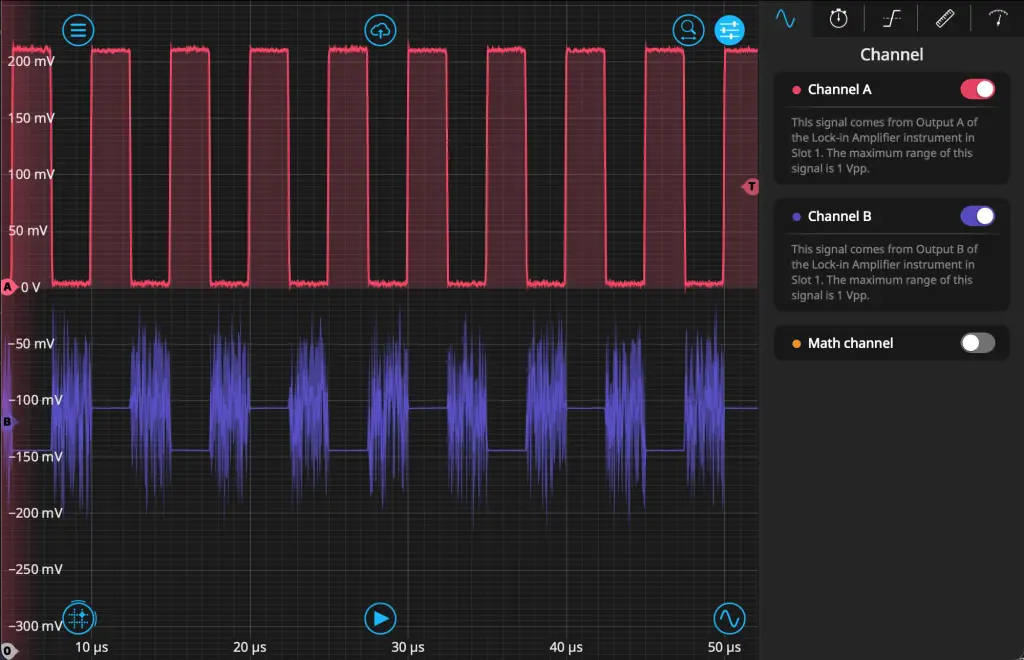The image size is (1024, 660).
Task: Click the 40 µs time axis label
Action: [x=566, y=647]
